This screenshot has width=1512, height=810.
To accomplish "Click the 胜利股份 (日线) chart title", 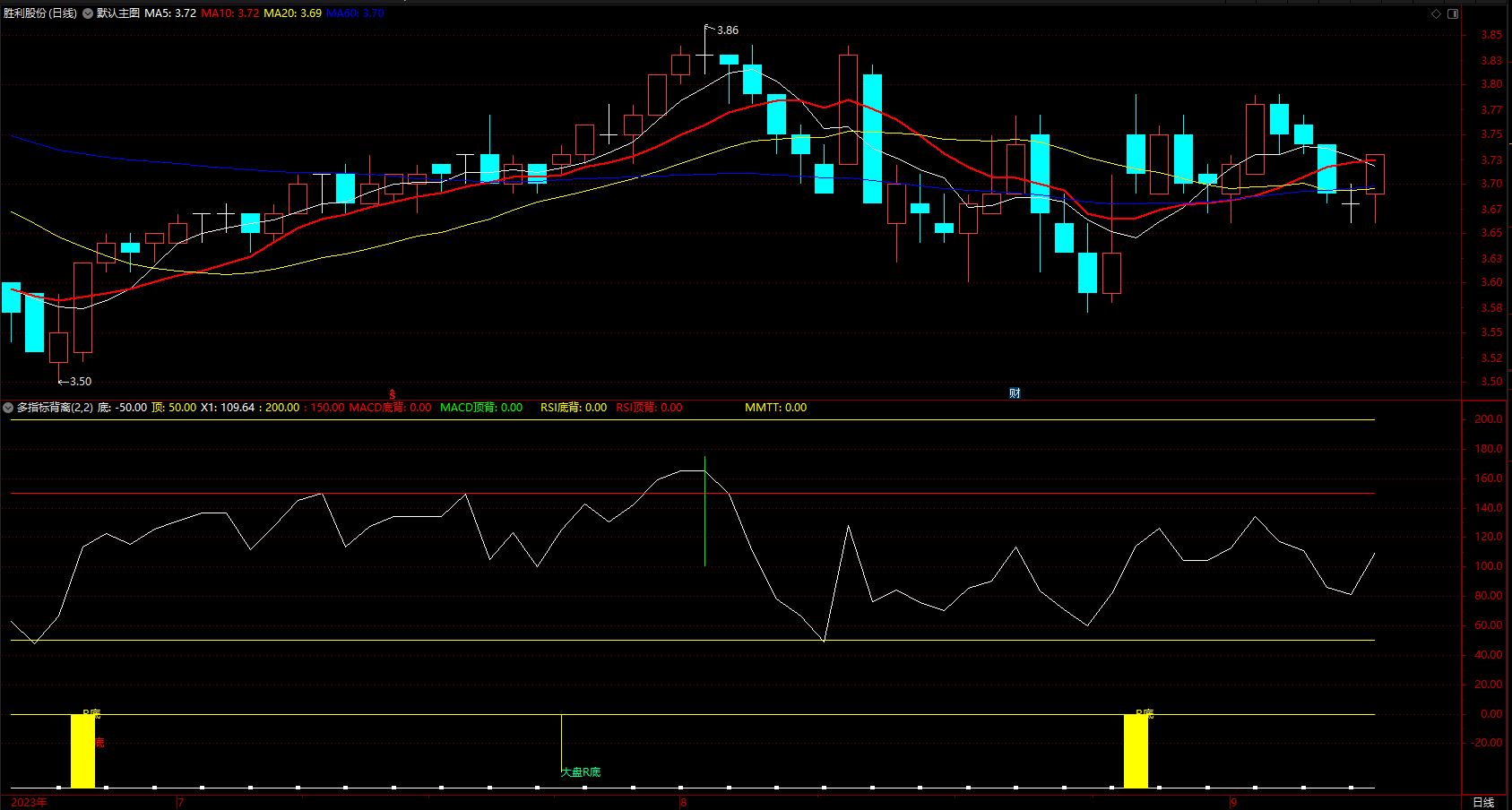I will pyautogui.click(x=40, y=13).
